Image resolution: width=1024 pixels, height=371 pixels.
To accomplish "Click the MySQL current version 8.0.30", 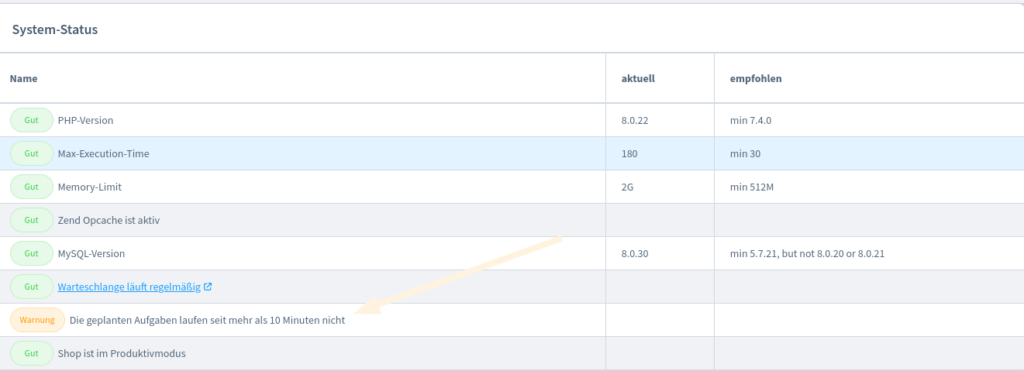I will pyautogui.click(x=635, y=253).
